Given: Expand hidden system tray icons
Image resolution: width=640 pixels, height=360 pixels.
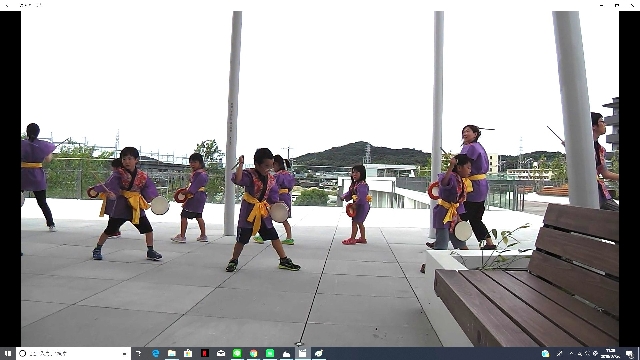Looking at the screenshot, I should [x=571, y=353].
